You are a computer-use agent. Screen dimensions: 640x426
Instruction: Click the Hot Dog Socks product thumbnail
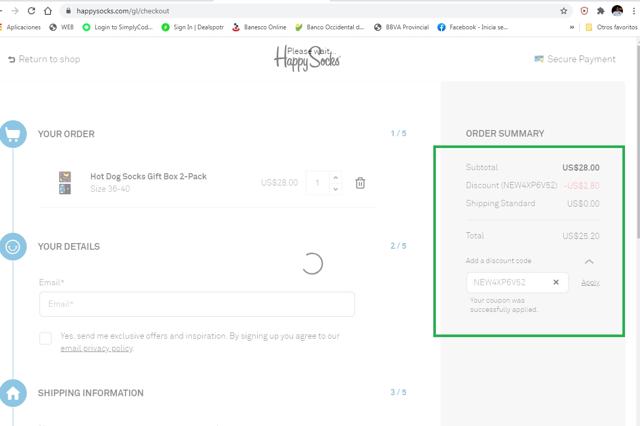[x=65, y=182]
